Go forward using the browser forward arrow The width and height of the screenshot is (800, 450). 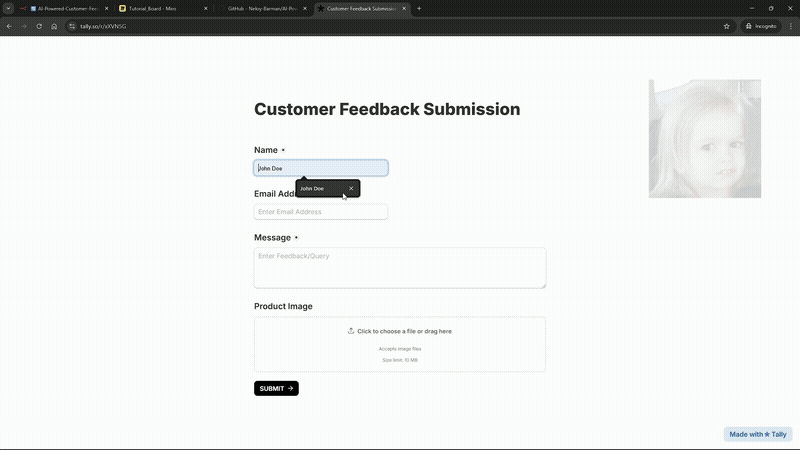24,26
